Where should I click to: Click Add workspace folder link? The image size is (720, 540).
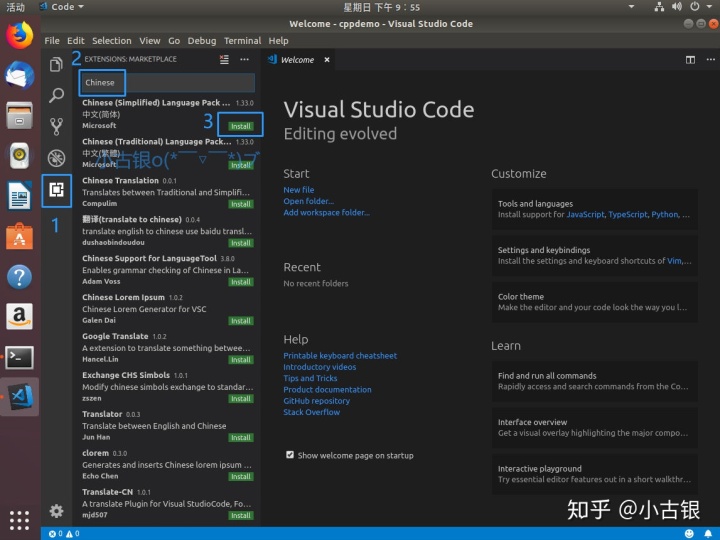click(326, 212)
